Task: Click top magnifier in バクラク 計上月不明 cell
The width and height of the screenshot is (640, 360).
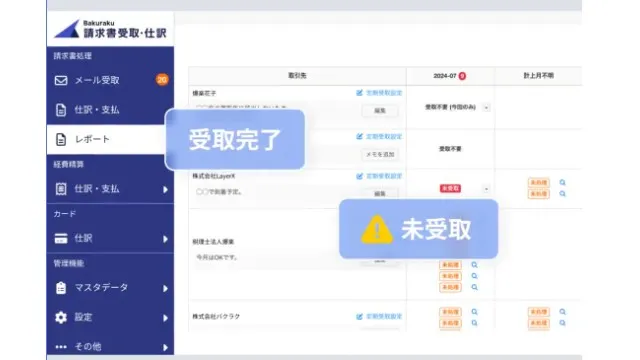Action: pos(562,312)
